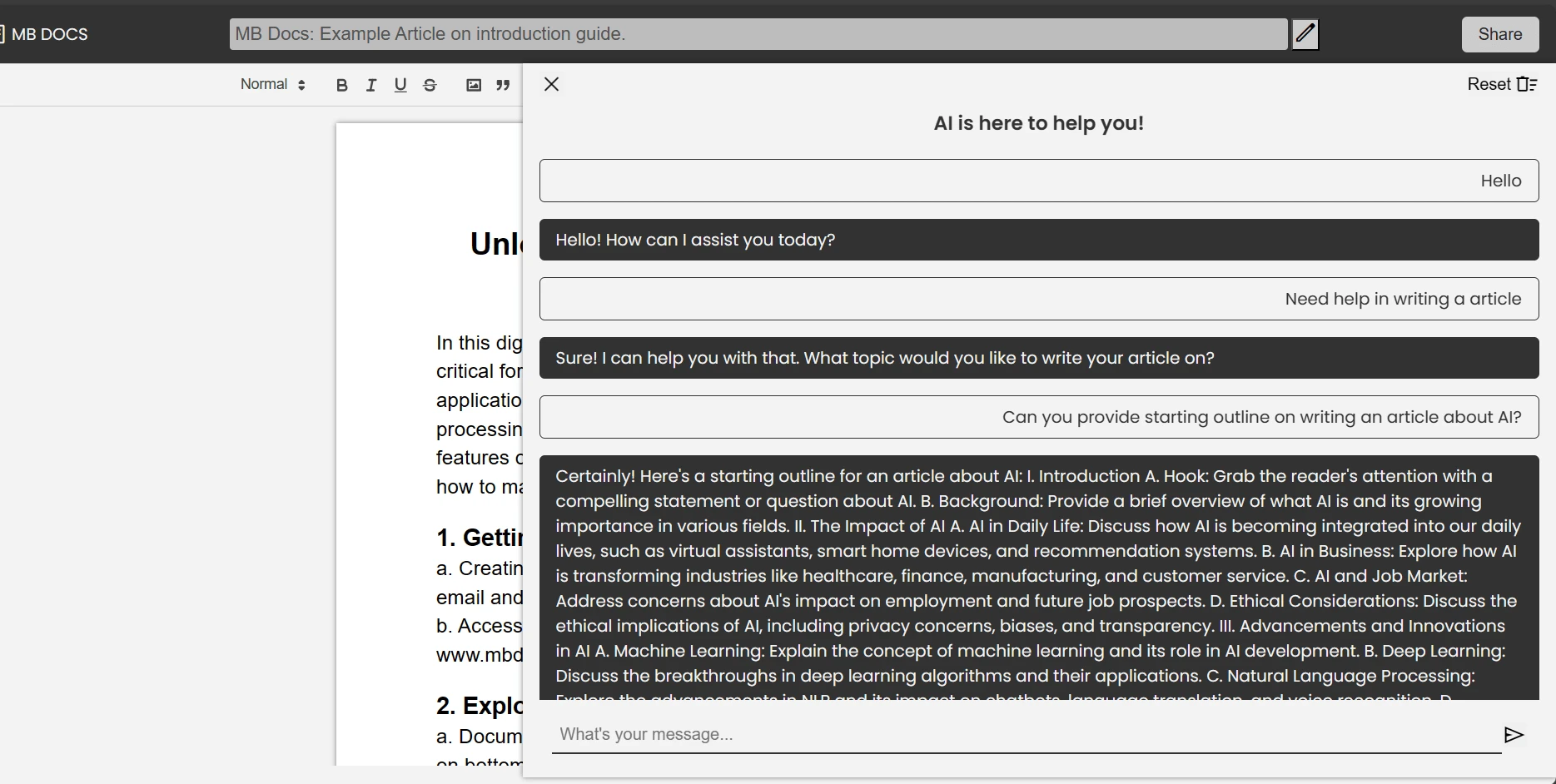Click the AI outline response bubble
Image resolution: width=1556 pixels, height=784 pixels.
tap(1039, 577)
